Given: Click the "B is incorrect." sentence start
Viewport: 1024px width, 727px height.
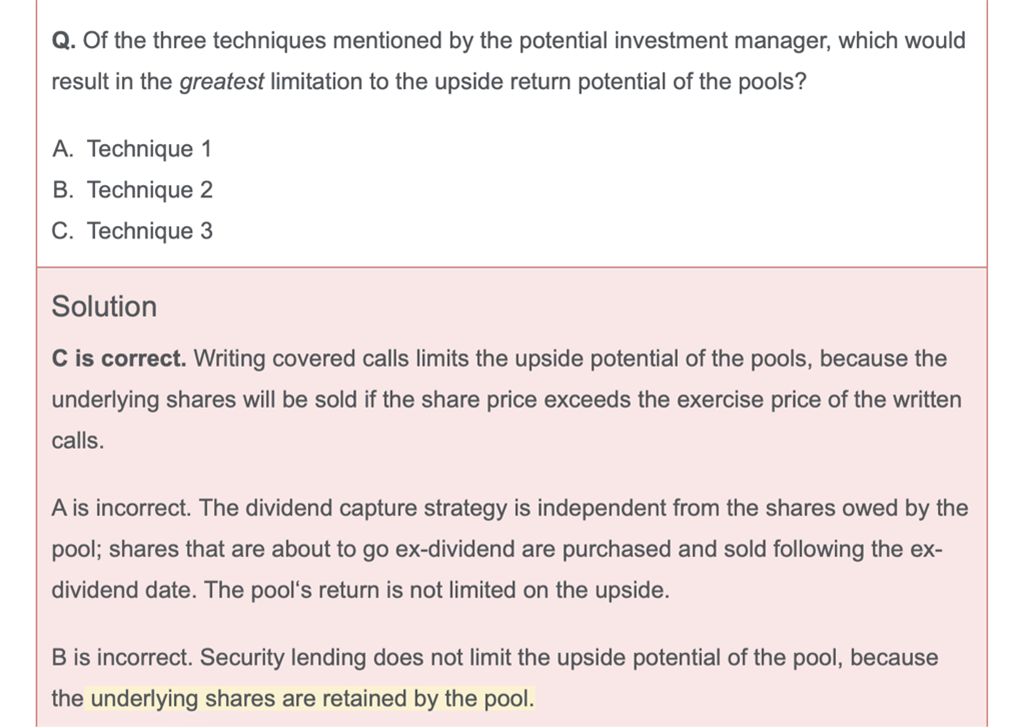Looking at the screenshot, I should 120,658.
